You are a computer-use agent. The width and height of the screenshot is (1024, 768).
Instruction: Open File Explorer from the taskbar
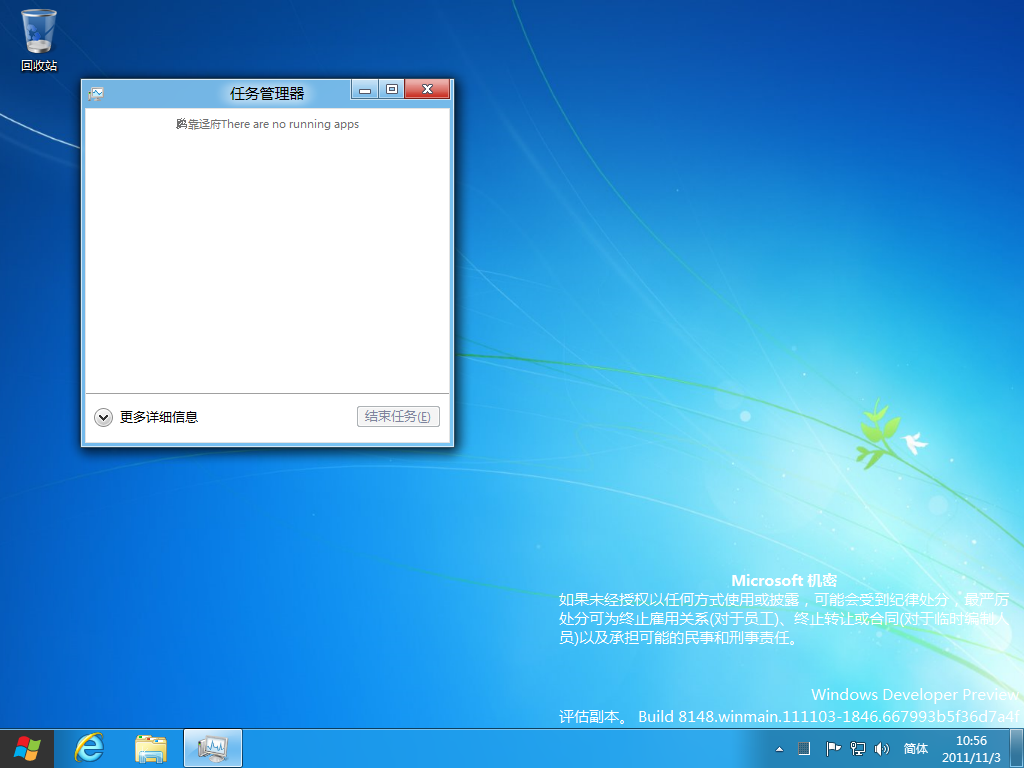(150, 748)
